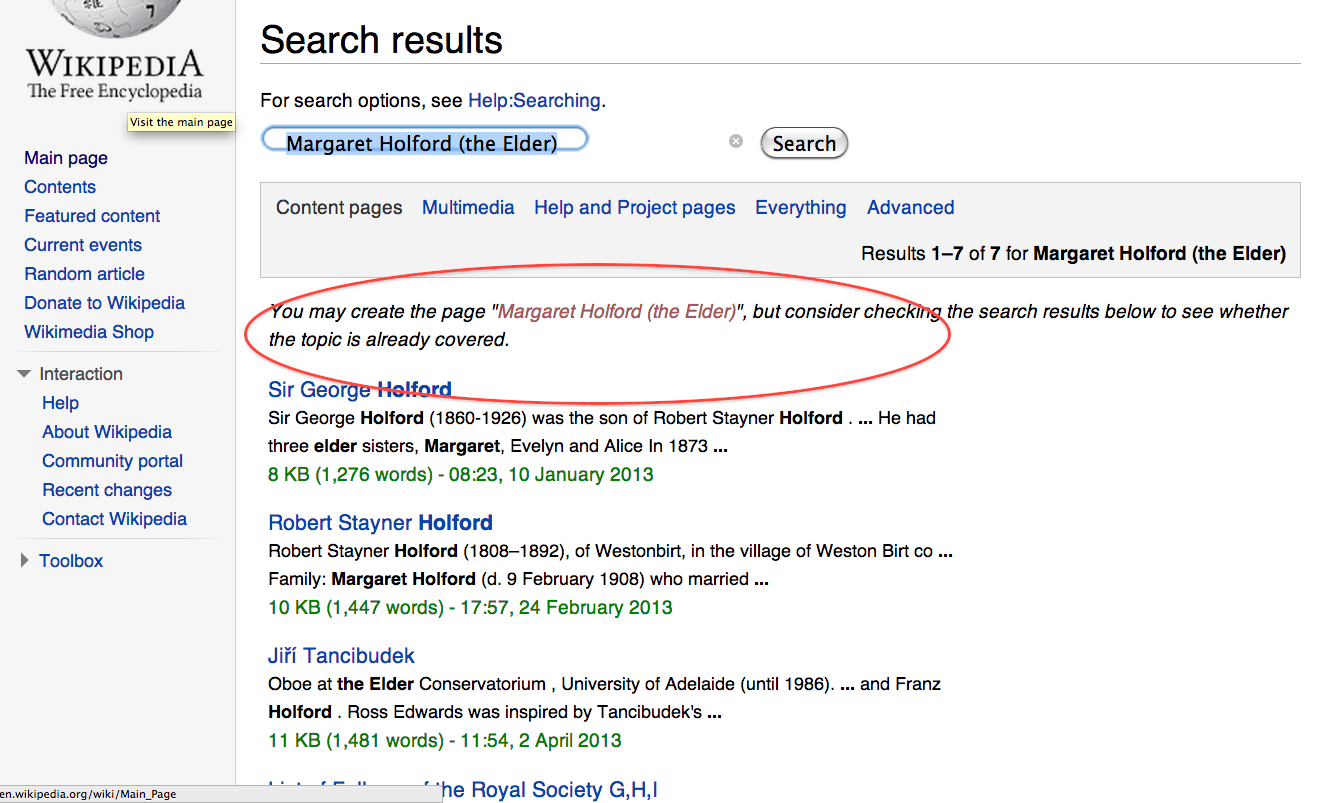Open the Help:Searching link

pyautogui.click(x=535, y=101)
